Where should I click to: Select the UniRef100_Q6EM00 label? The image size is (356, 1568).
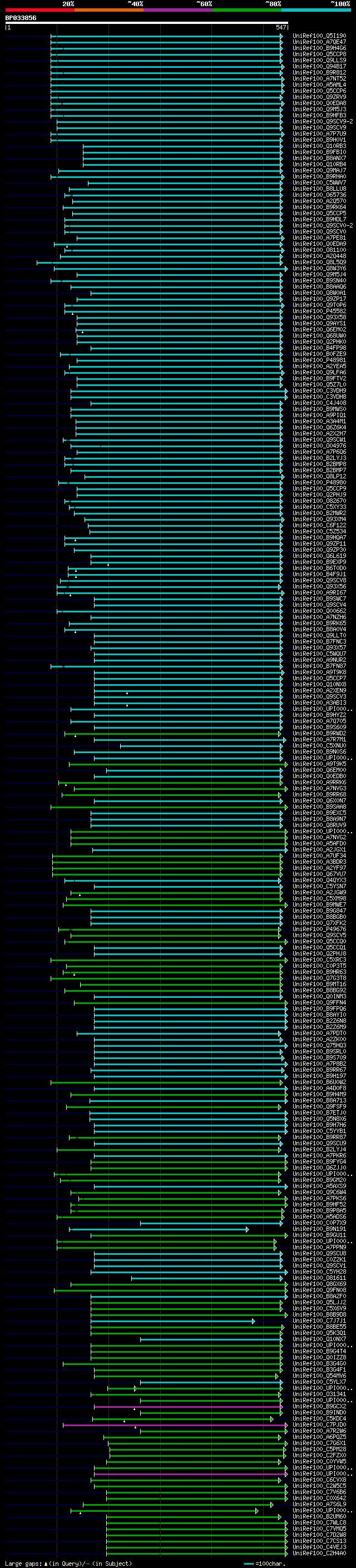click(x=319, y=770)
